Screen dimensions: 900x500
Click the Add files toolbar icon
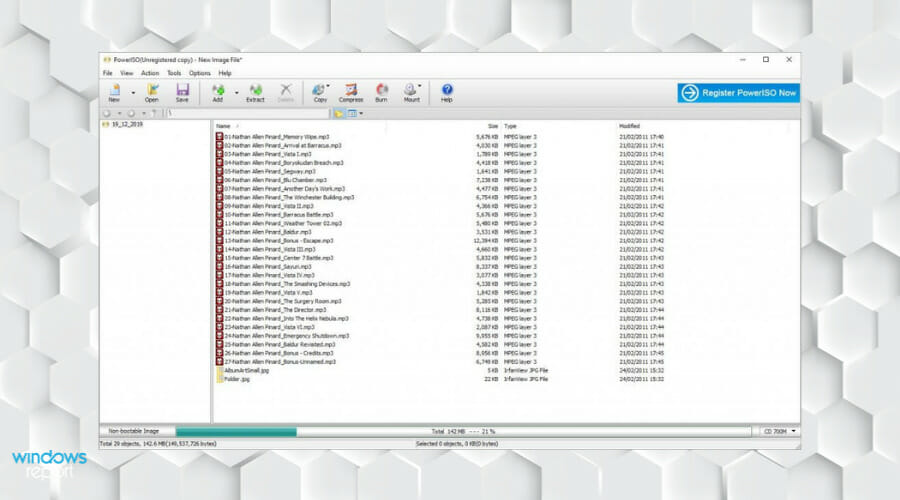tap(218, 92)
